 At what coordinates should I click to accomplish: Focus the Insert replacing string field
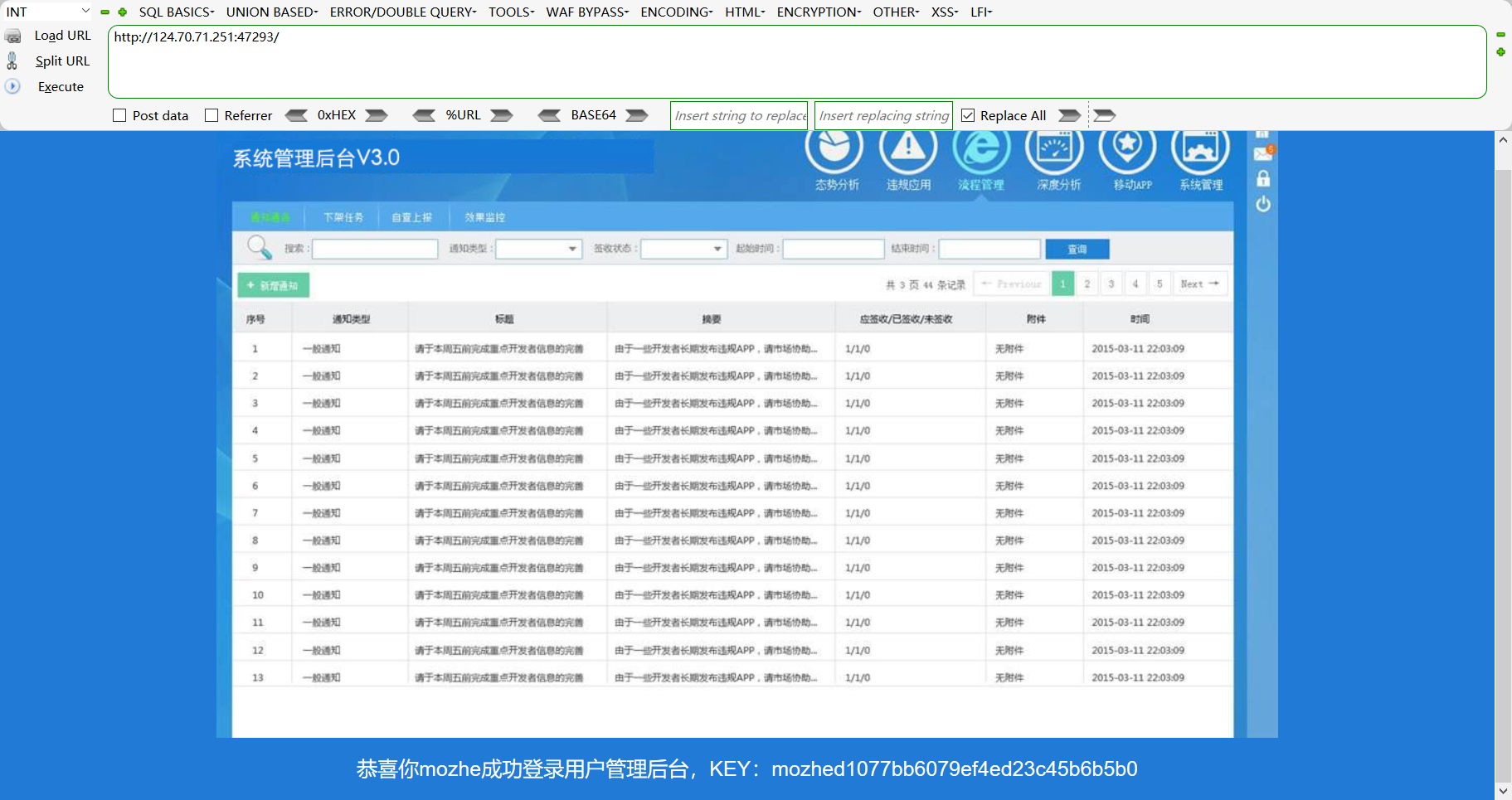click(884, 115)
